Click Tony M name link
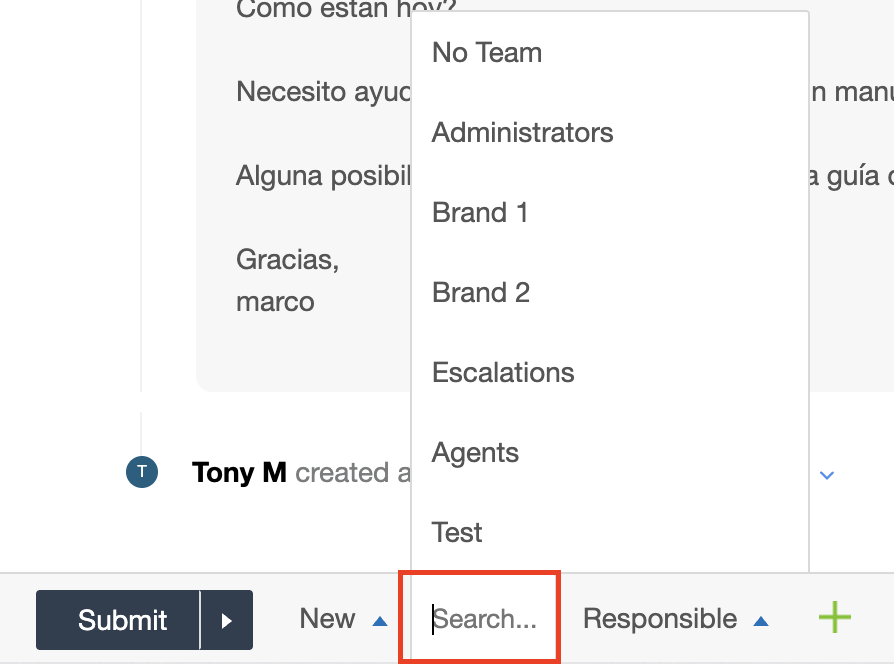 point(239,473)
